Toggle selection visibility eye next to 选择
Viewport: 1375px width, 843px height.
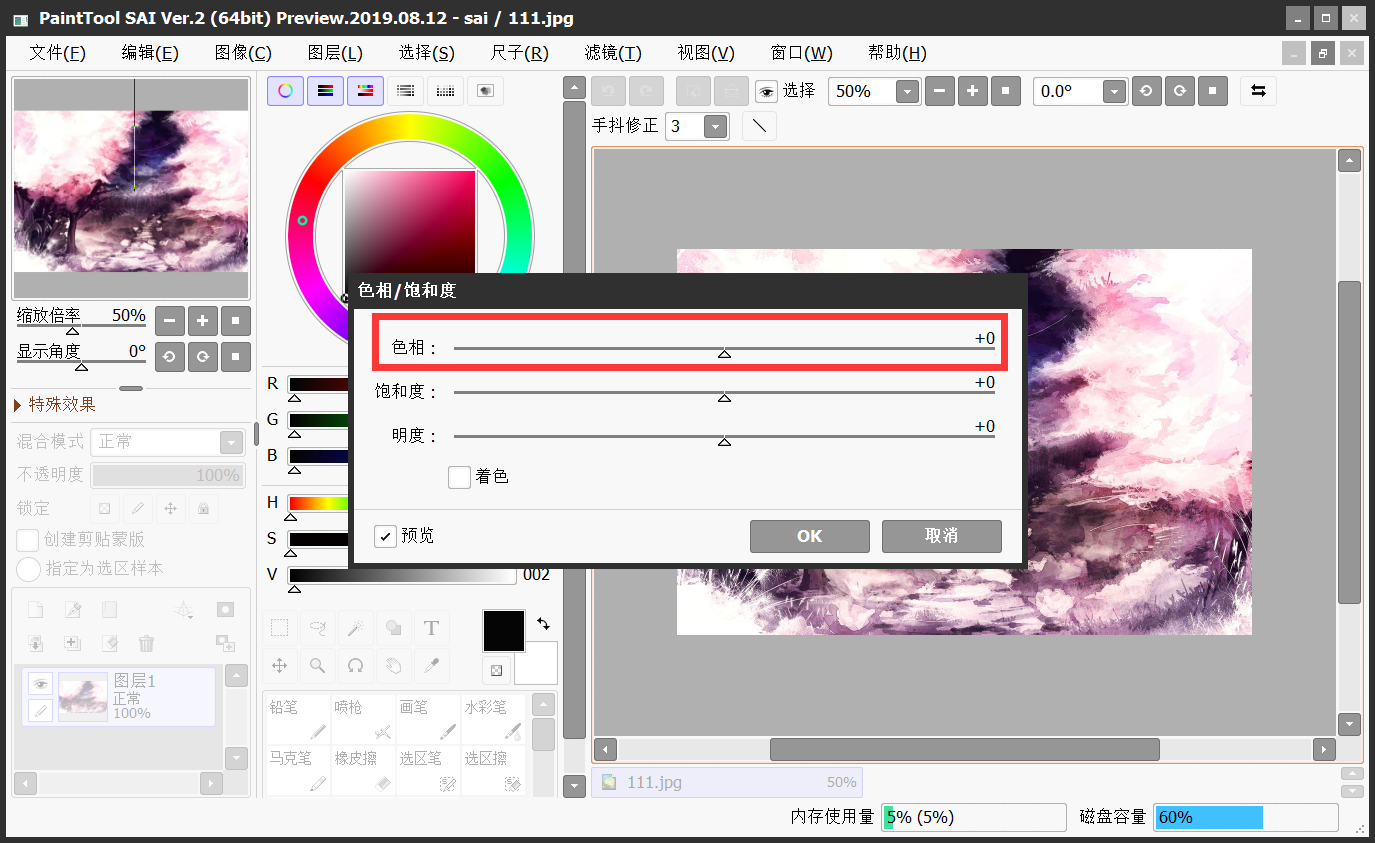[x=766, y=92]
